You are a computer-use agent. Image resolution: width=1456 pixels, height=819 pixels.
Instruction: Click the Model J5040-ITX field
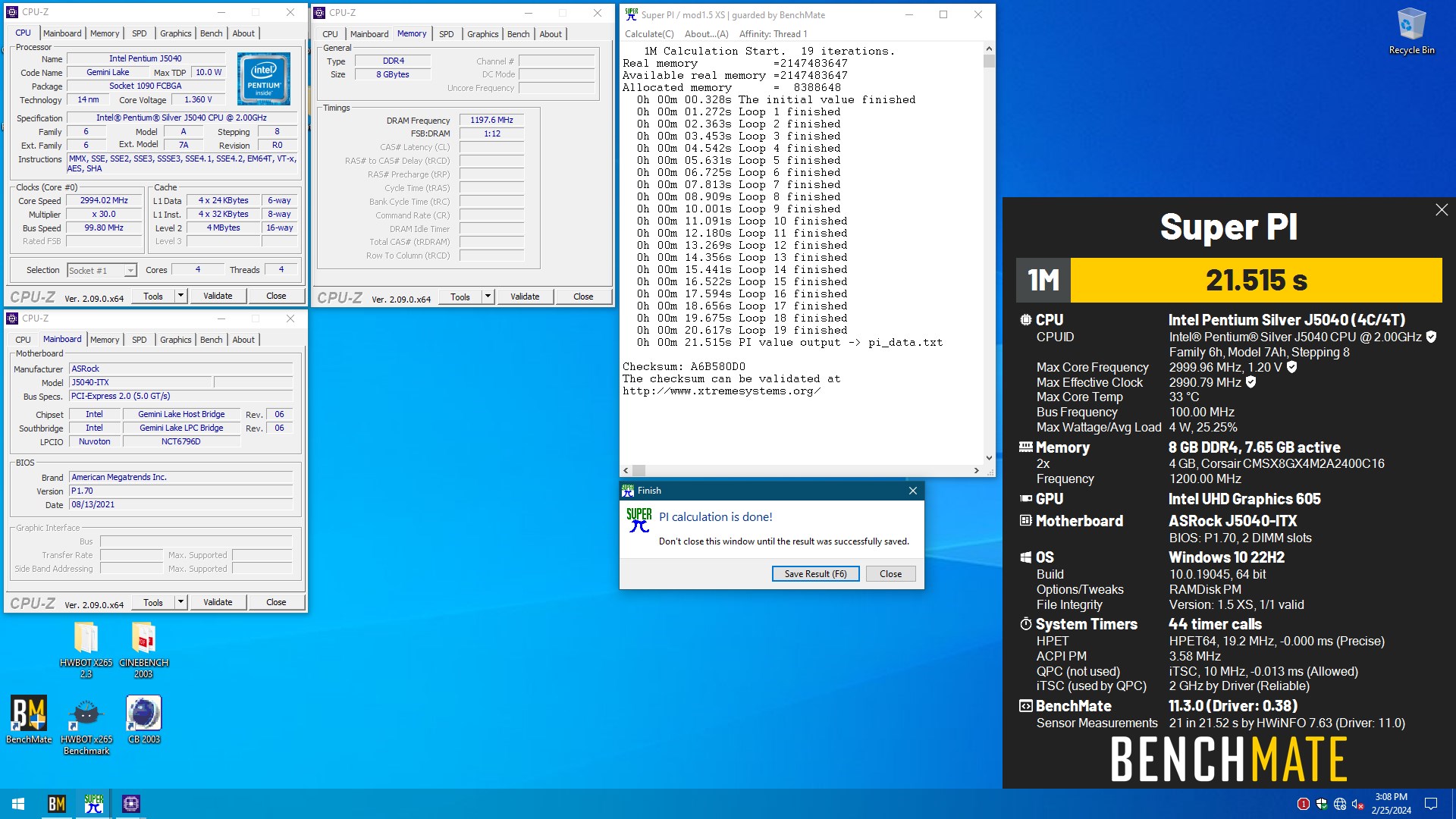[140, 383]
